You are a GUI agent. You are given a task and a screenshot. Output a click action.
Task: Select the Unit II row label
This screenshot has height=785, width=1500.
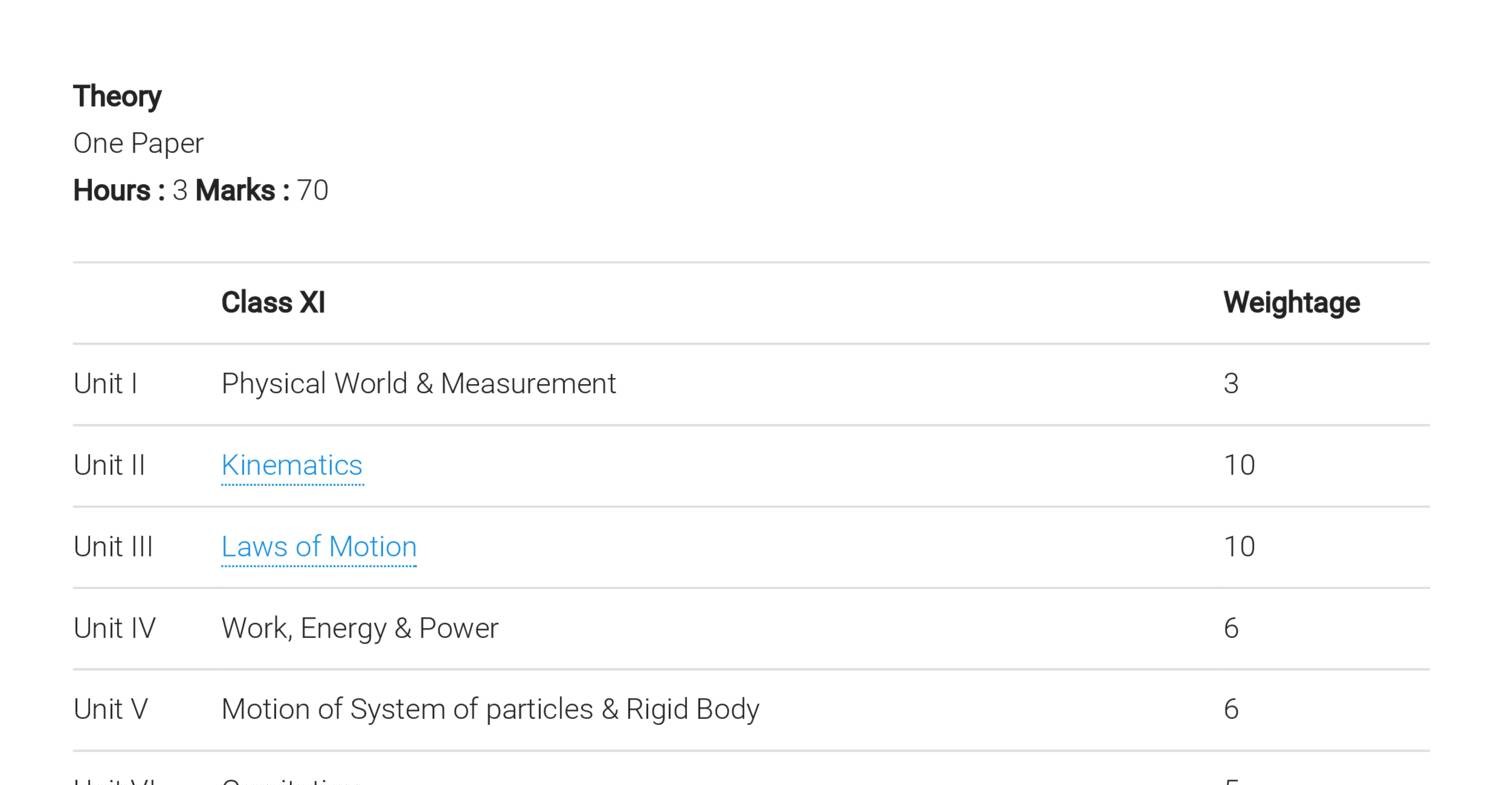coord(109,466)
